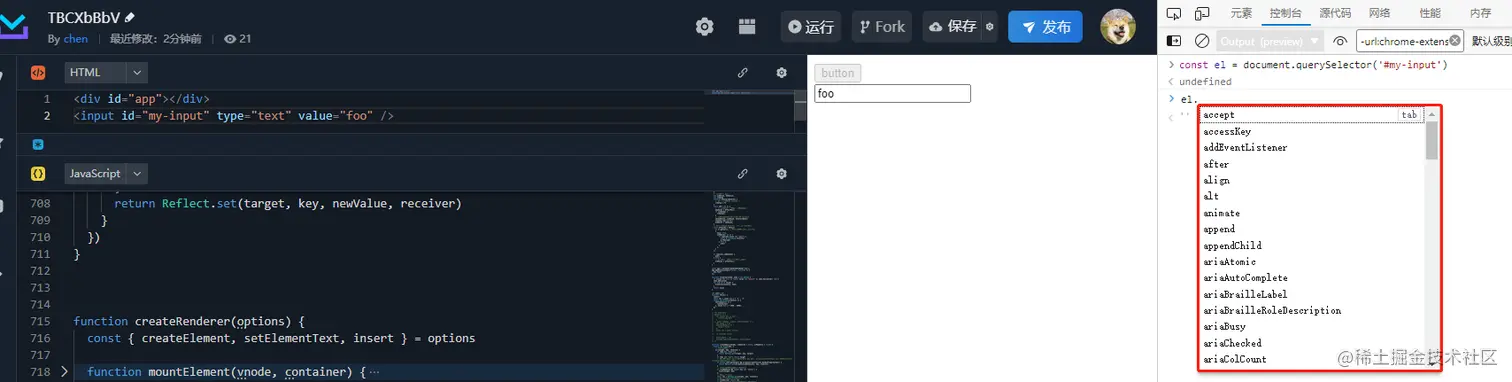This screenshot has width=1512, height=382.
Task: Select the ariaAtomic autocomplete suggestion
Action: (x=1311, y=262)
